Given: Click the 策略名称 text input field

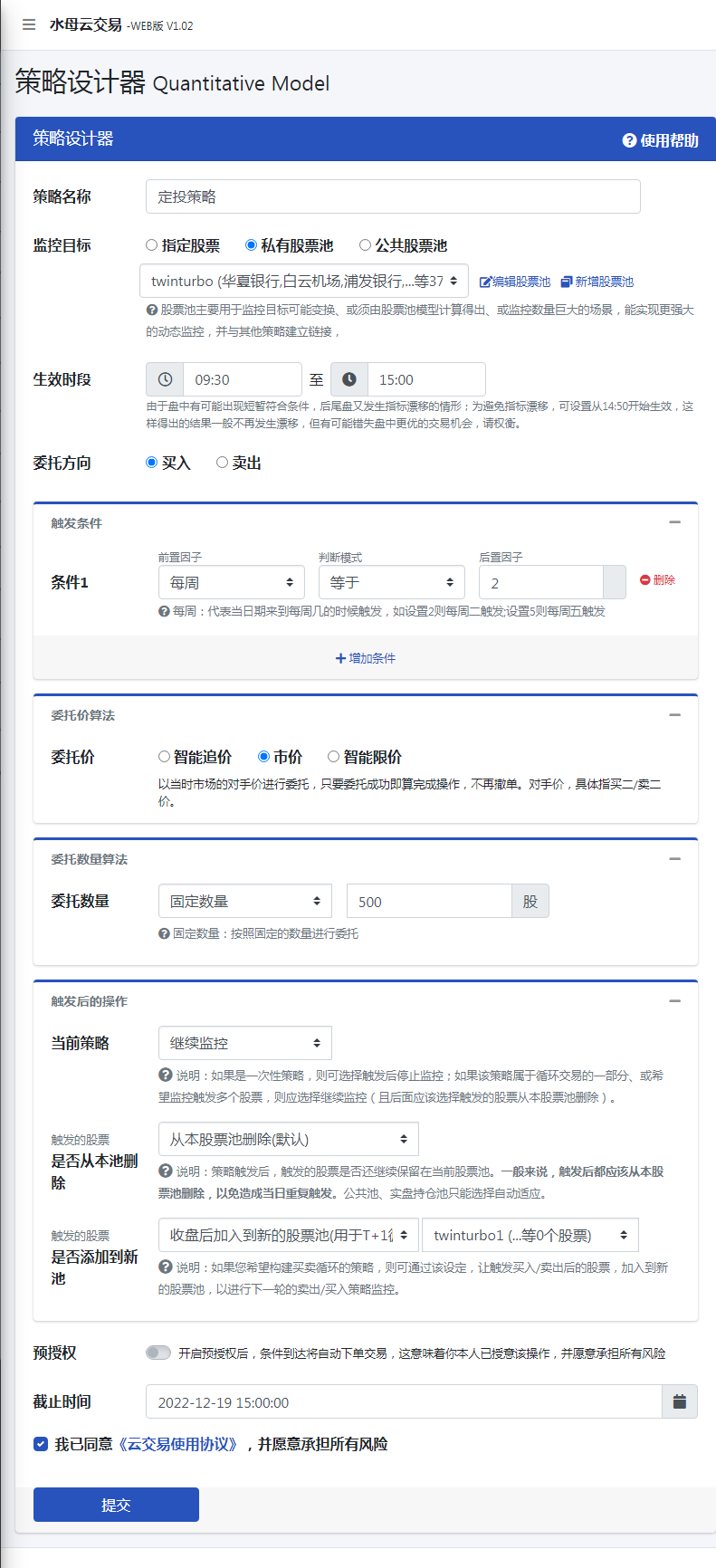Looking at the screenshot, I should [393, 196].
